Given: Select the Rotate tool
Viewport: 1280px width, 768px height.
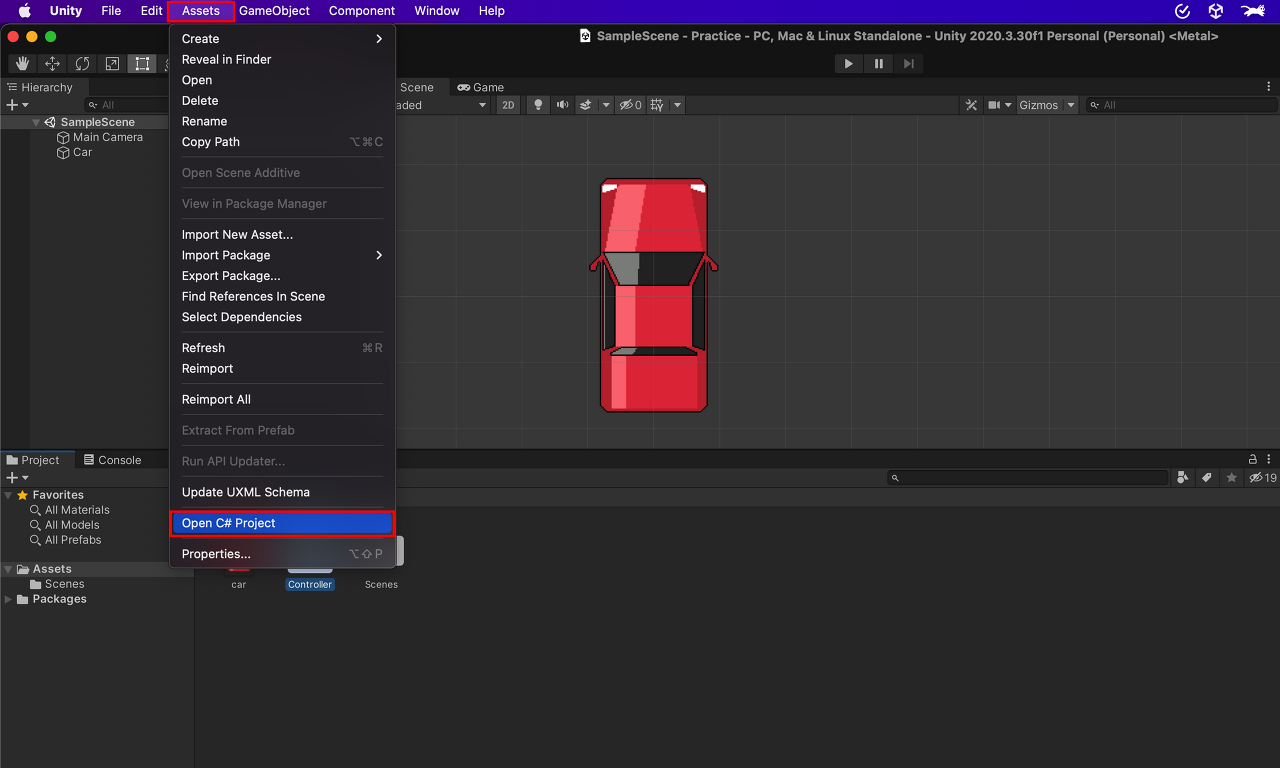Looking at the screenshot, I should tap(82, 64).
